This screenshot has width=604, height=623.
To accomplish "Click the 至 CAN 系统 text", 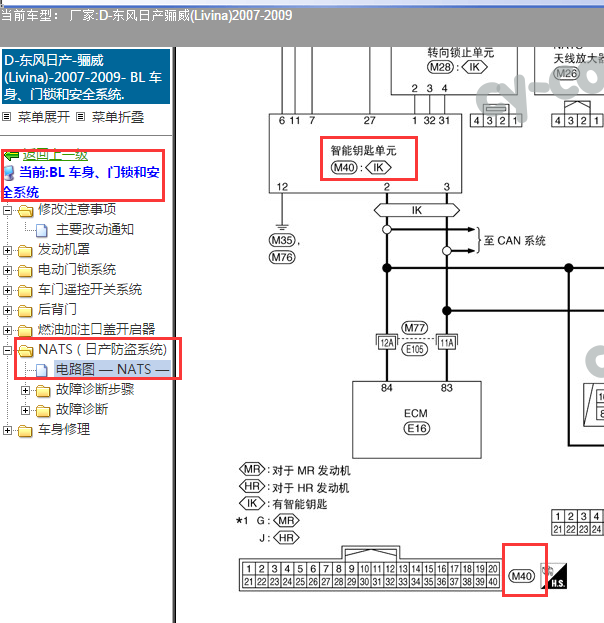I will click(515, 240).
